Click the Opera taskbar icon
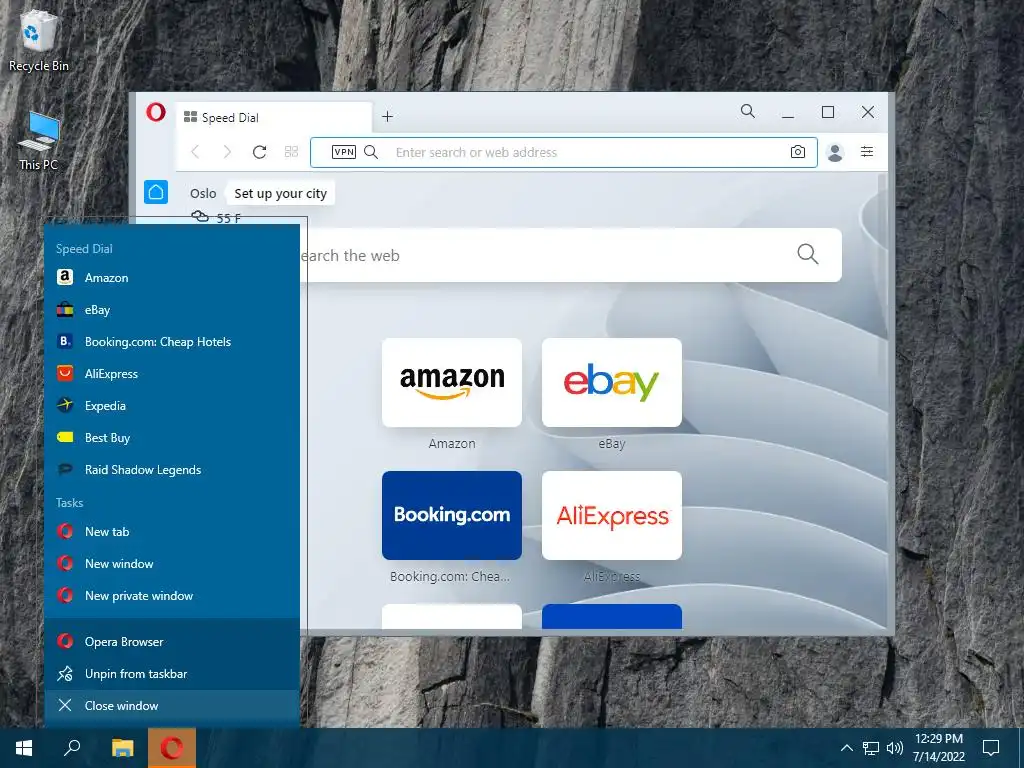 (172, 748)
